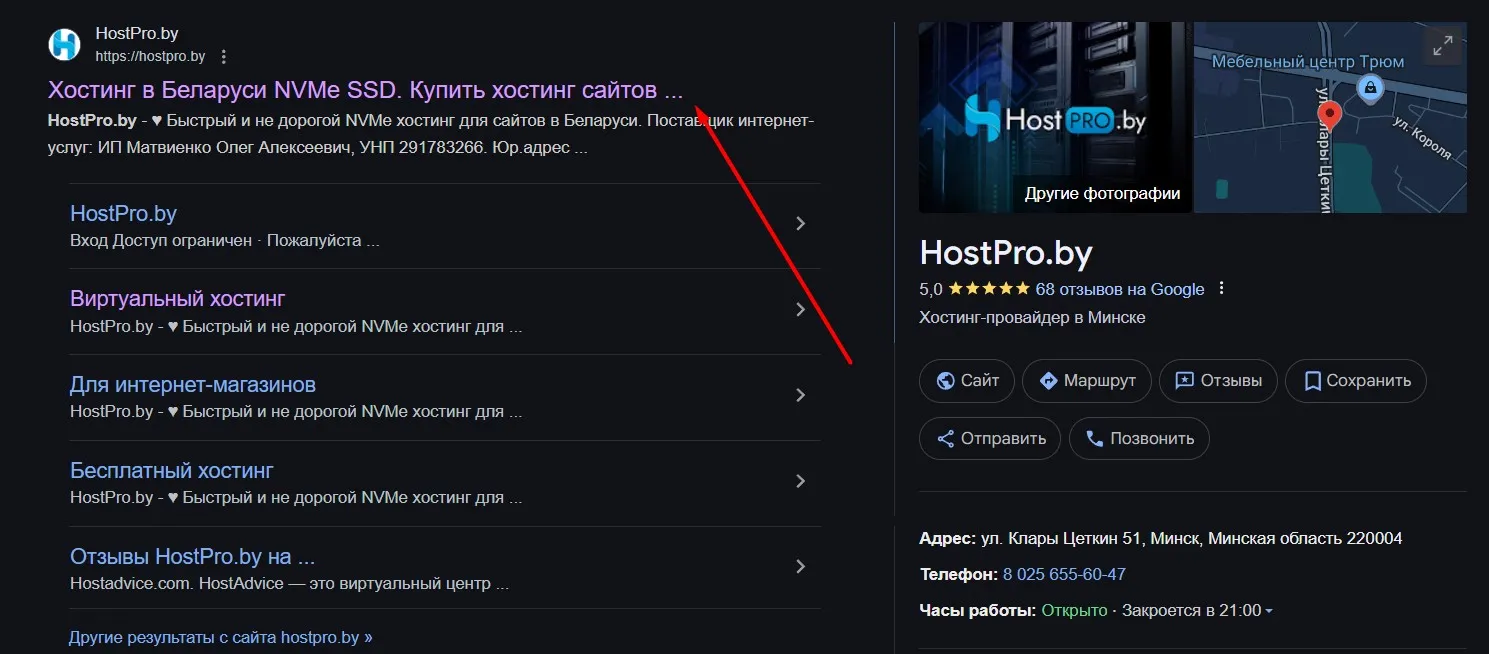Call the phone number 8 025 655-60-47

1064,574
